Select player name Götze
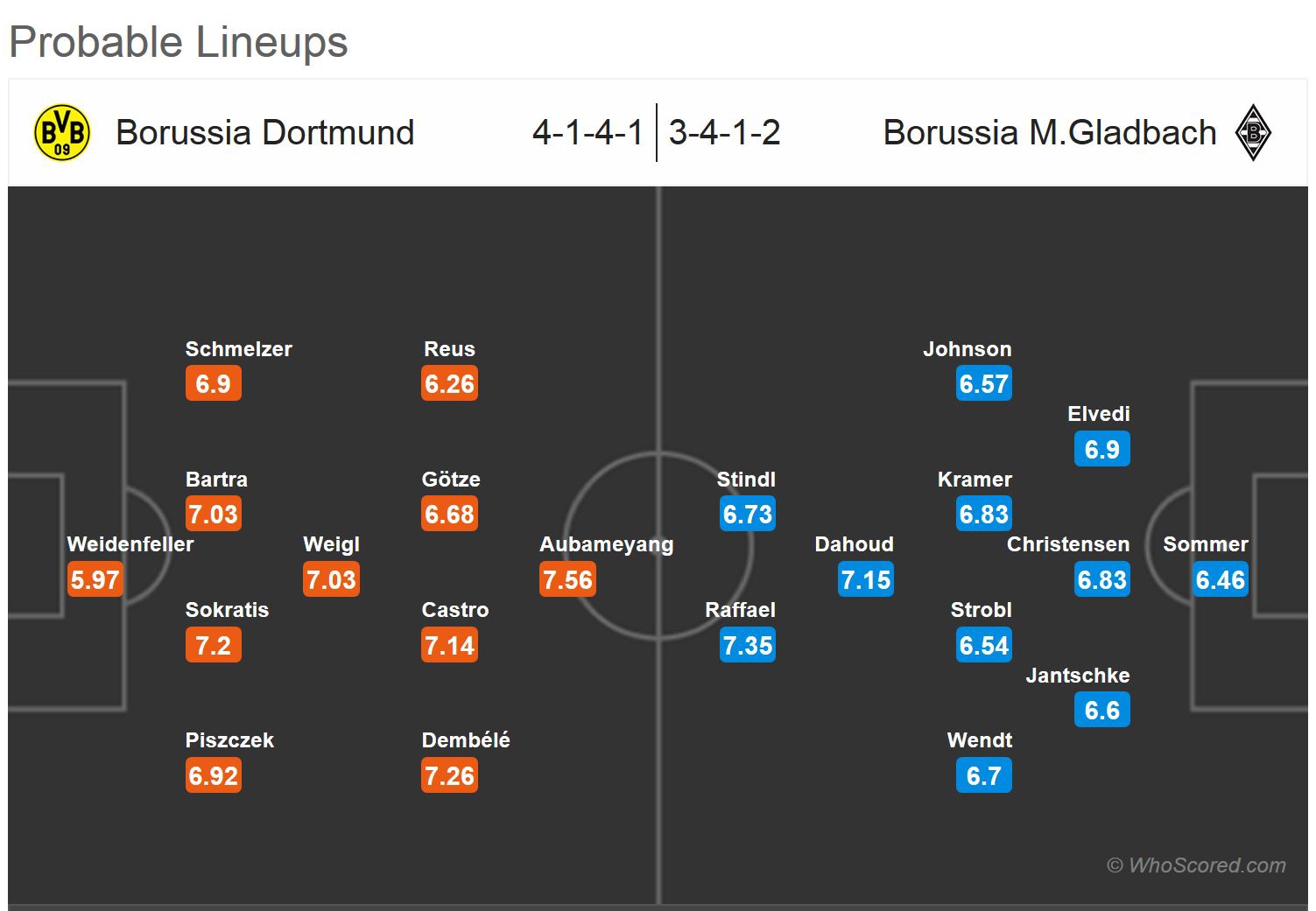This screenshot has width=1316, height=911. pyautogui.click(x=451, y=480)
